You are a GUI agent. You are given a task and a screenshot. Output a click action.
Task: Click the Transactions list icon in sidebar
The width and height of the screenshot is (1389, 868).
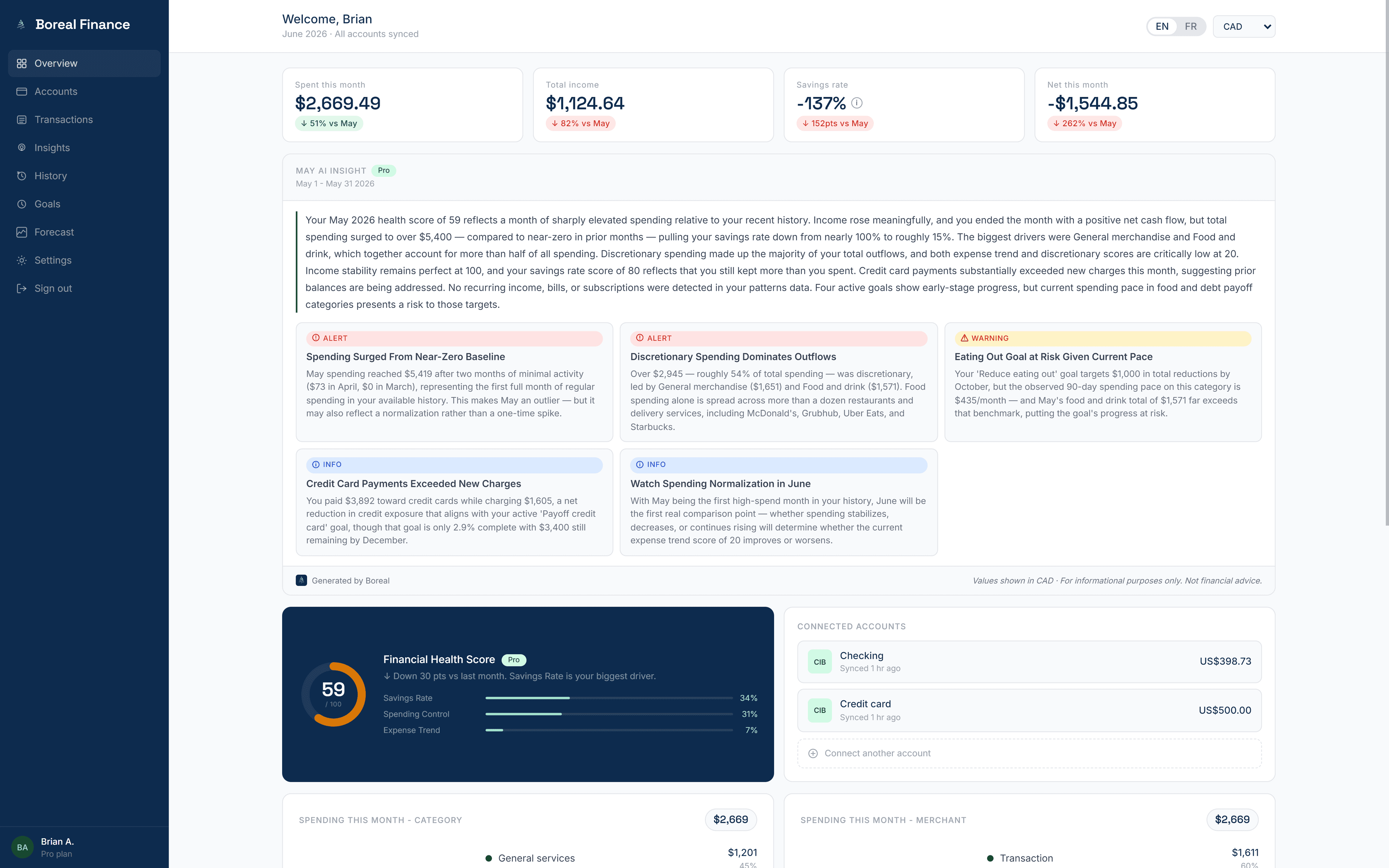22,119
